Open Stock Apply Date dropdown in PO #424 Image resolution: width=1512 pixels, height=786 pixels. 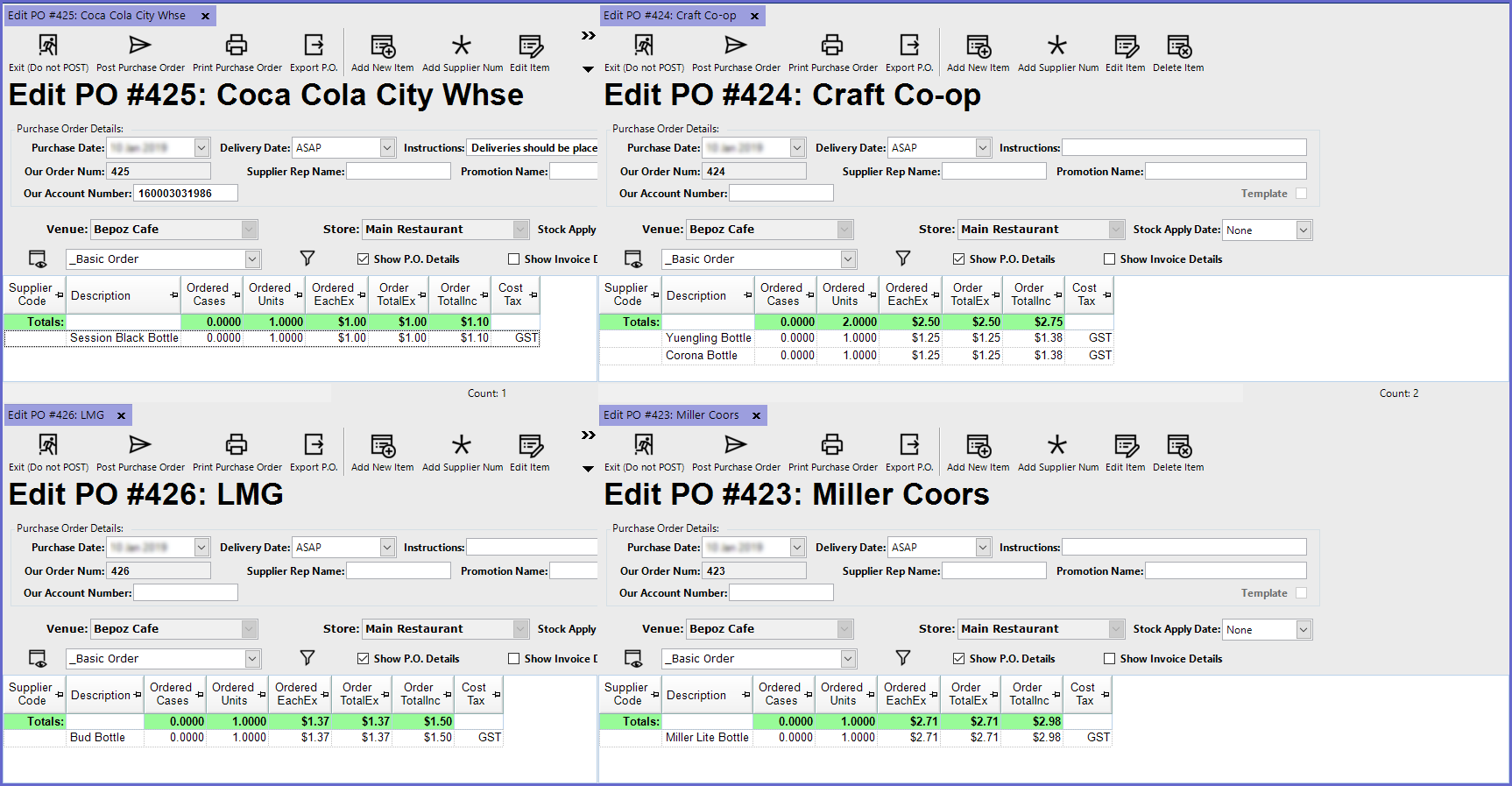(1304, 230)
